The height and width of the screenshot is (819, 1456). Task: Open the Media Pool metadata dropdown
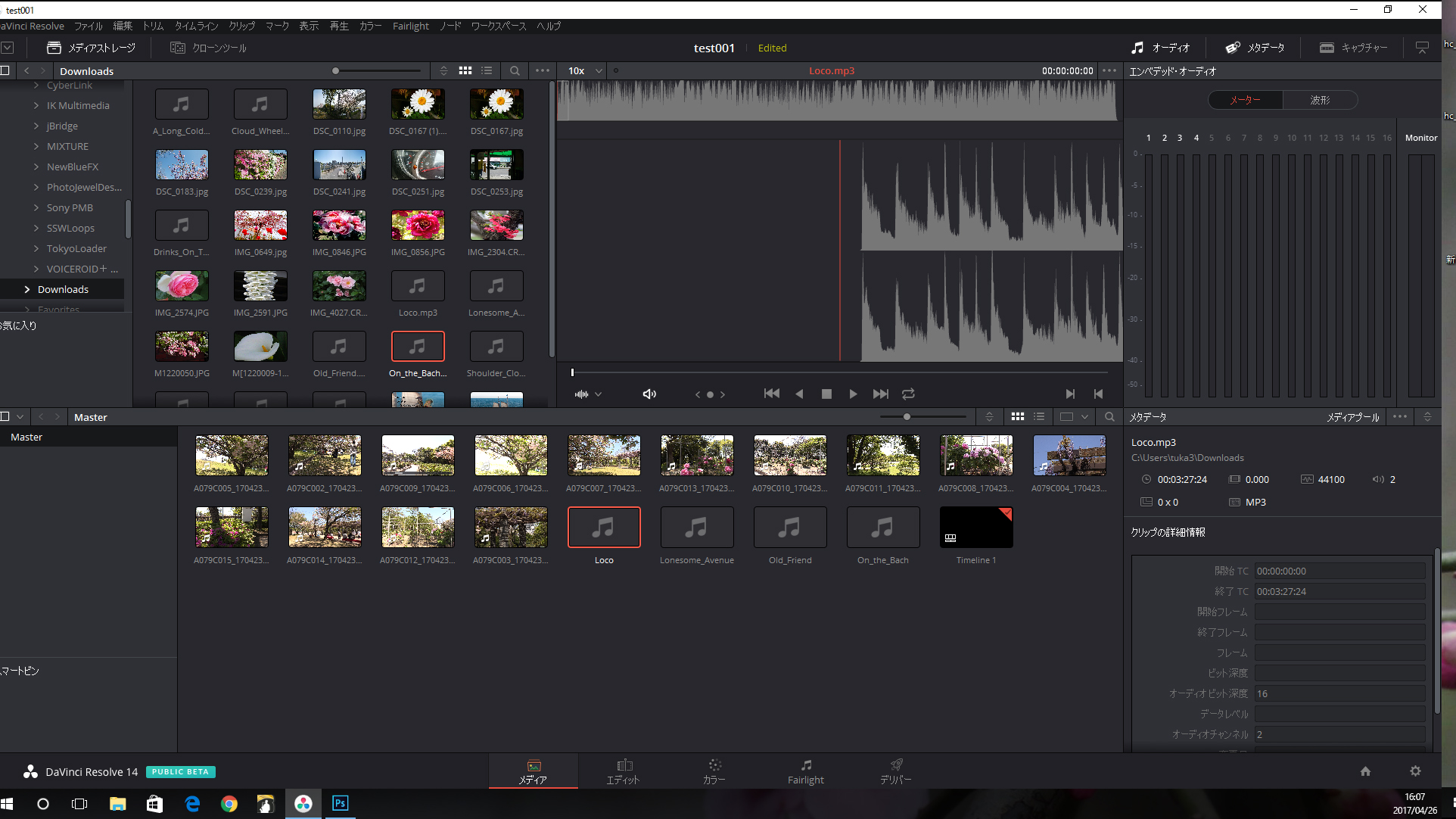coord(1353,417)
